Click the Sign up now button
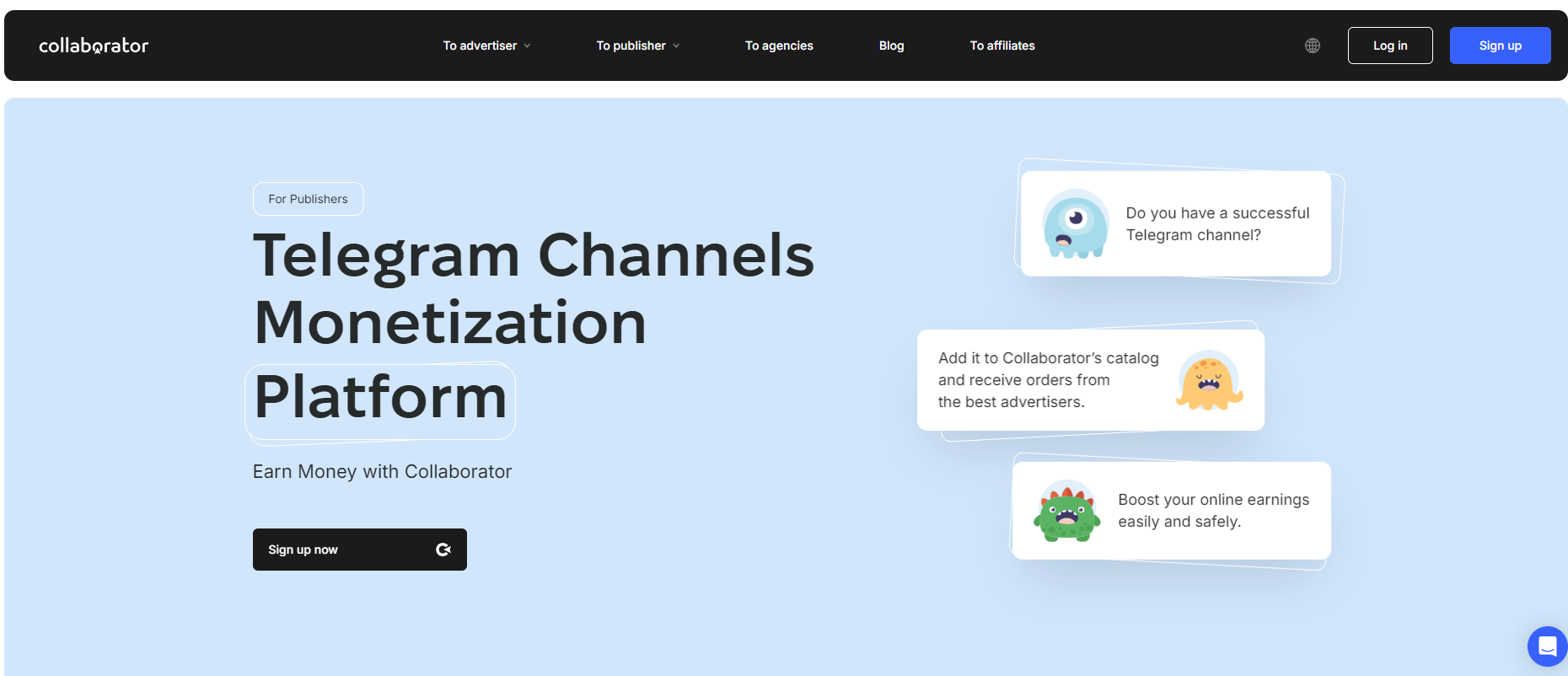The height and width of the screenshot is (676, 1568). point(360,550)
